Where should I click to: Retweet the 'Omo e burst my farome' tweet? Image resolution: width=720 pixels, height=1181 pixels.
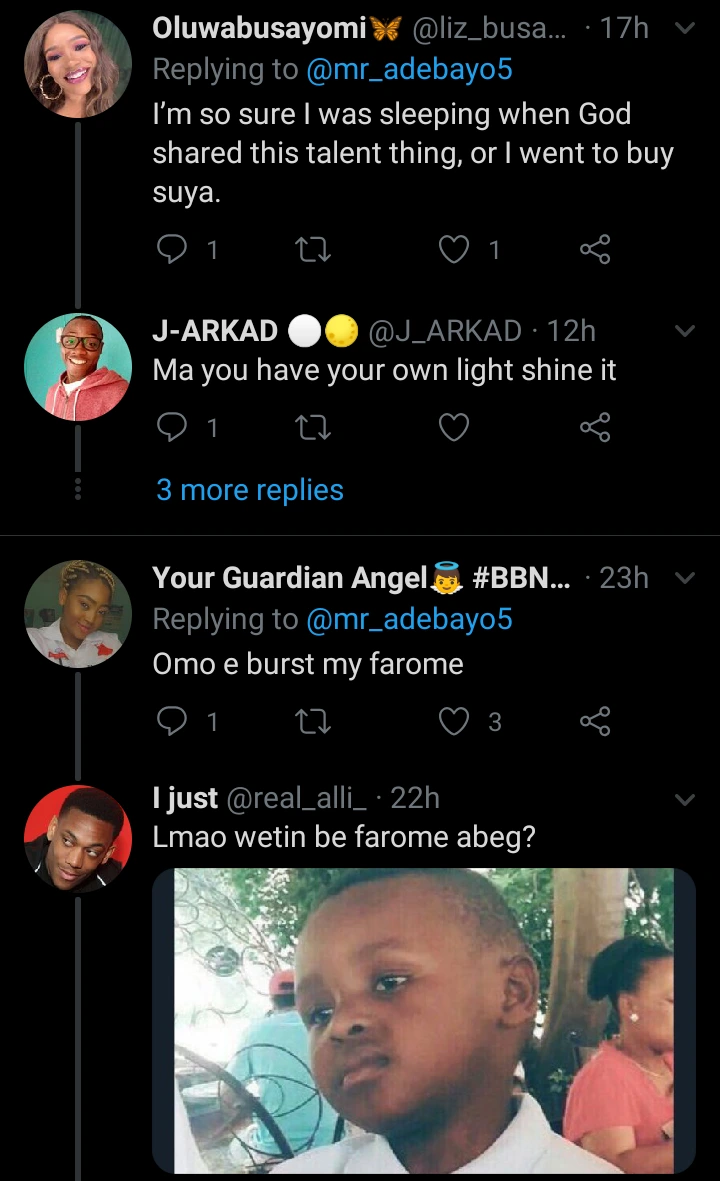click(x=313, y=721)
